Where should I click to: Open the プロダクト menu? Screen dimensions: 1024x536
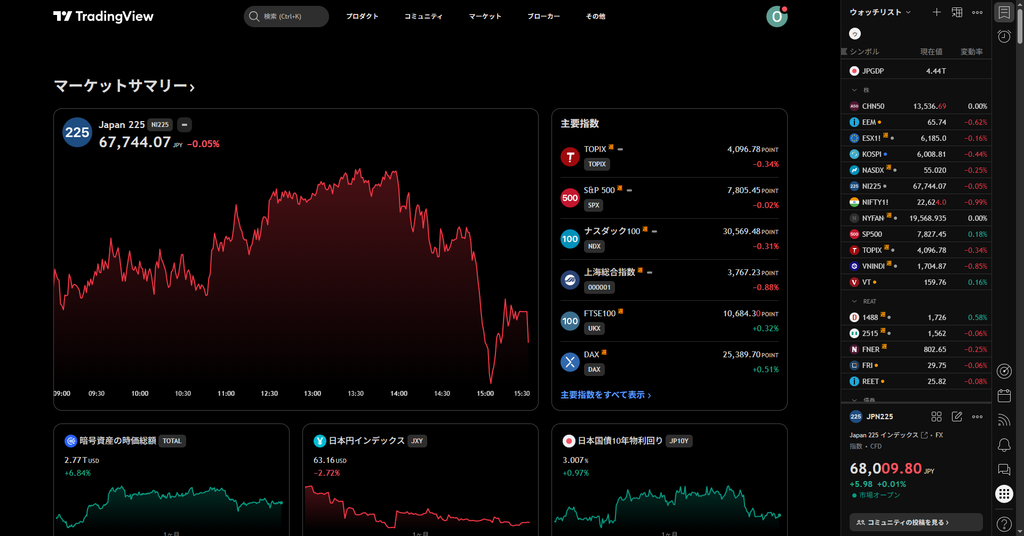tap(362, 16)
